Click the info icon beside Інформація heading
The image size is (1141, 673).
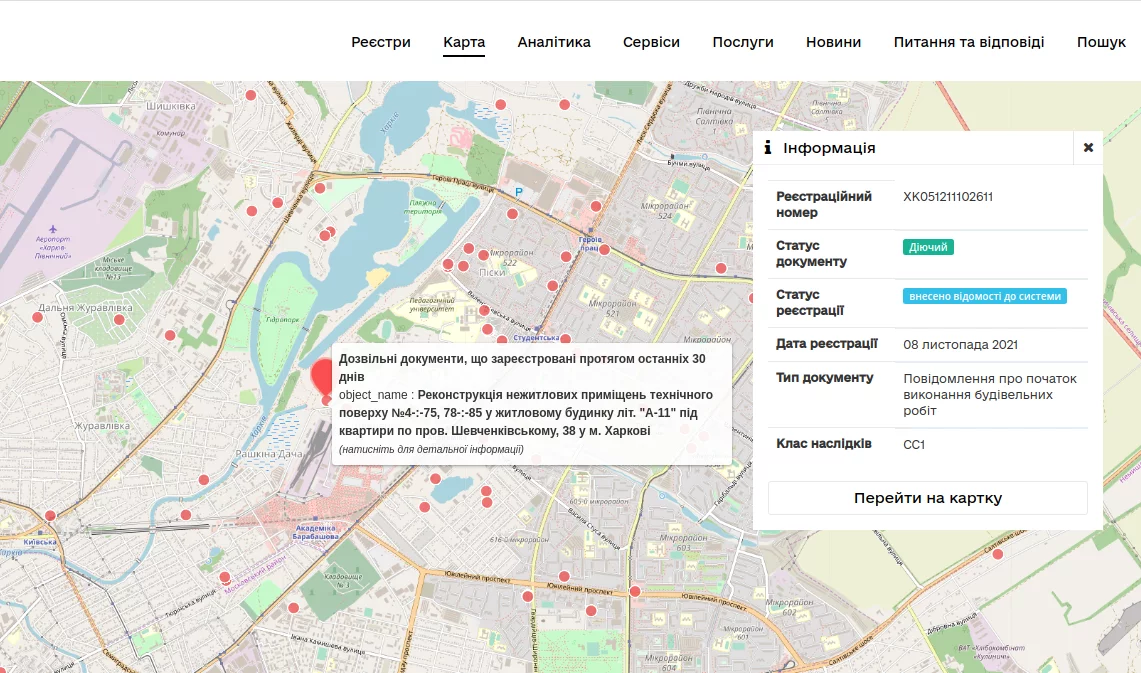point(768,148)
